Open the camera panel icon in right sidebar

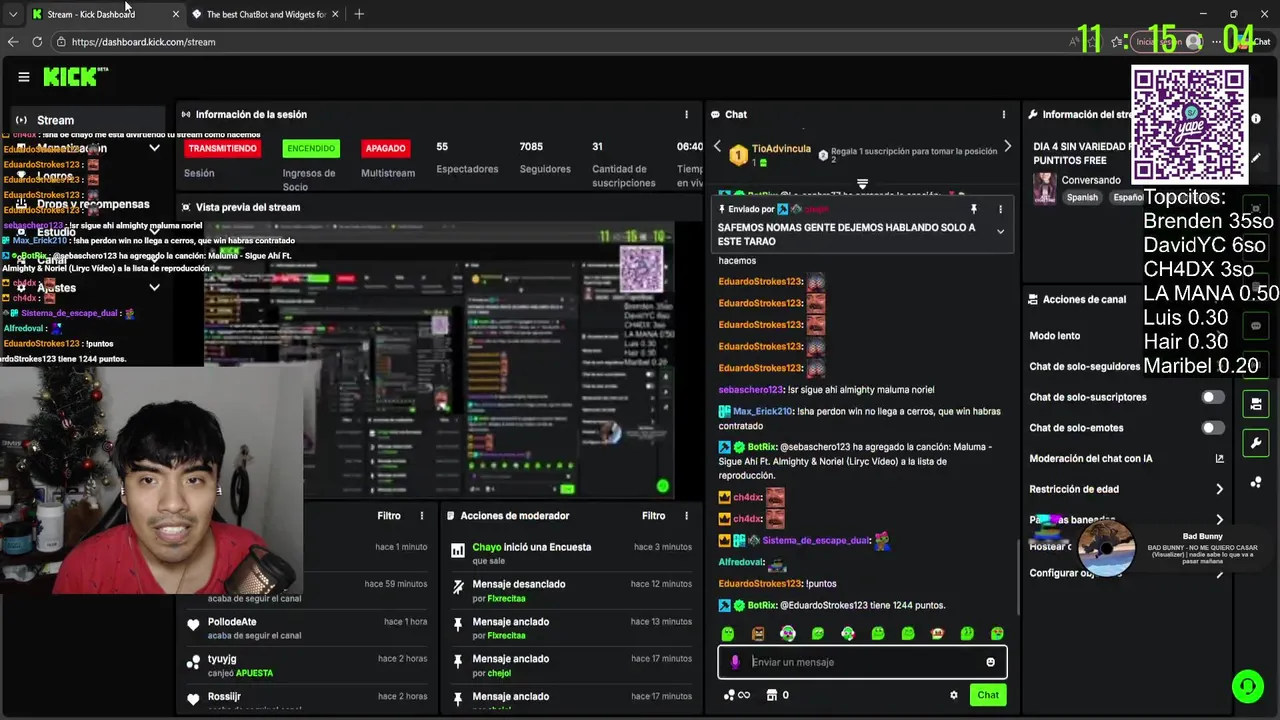(1256, 404)
